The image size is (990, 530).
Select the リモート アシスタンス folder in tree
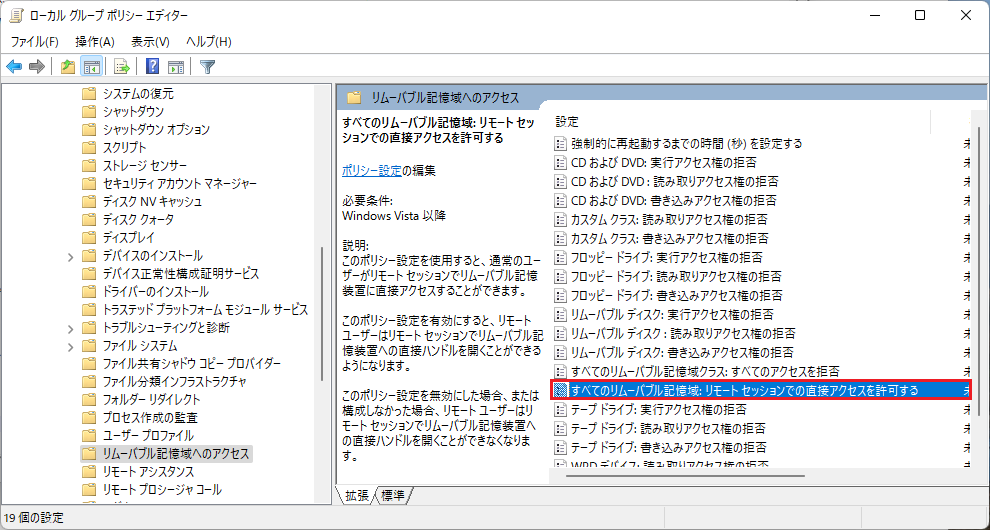tap(148, 471)
